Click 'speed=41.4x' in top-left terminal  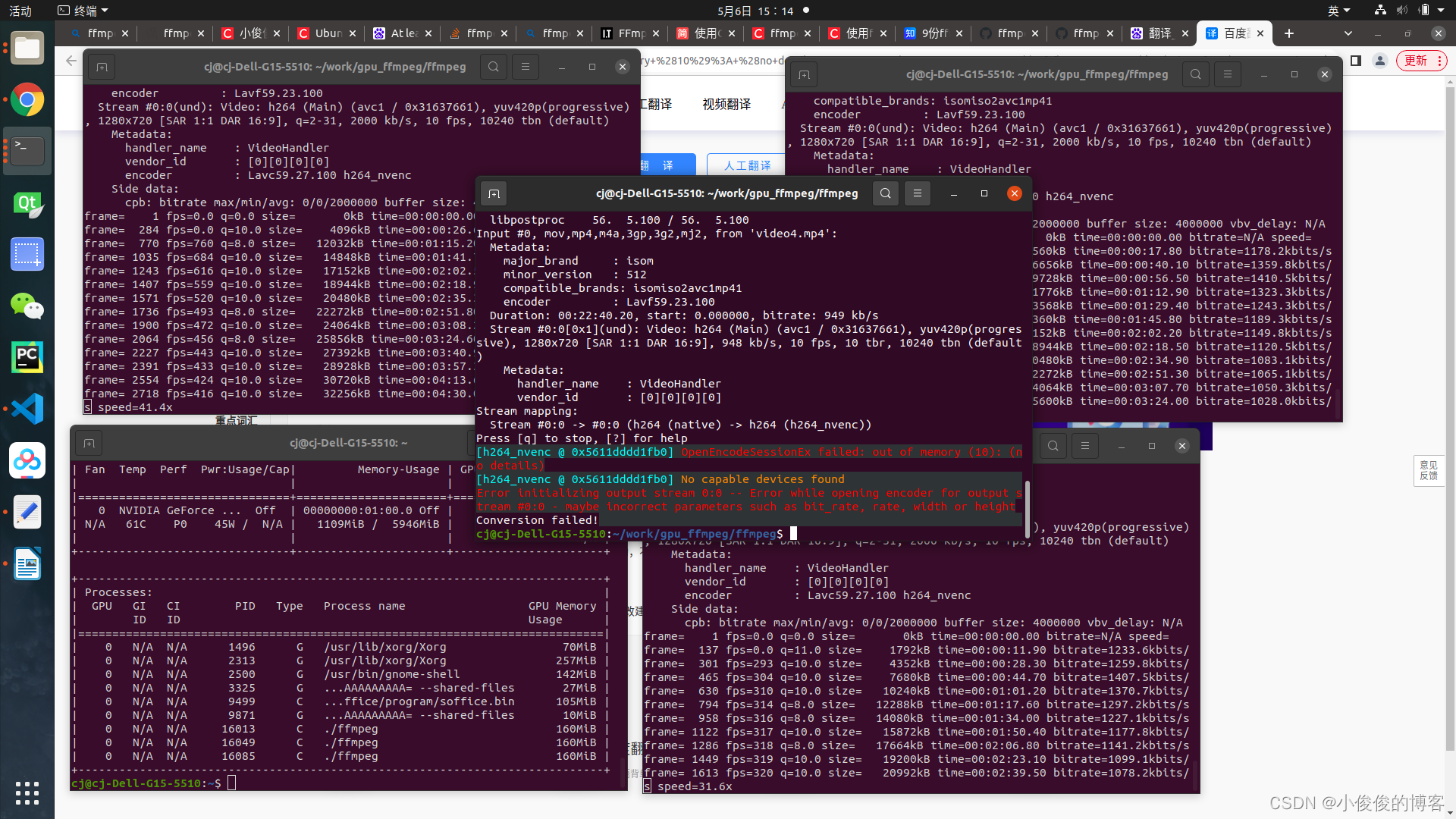[135, 407]
